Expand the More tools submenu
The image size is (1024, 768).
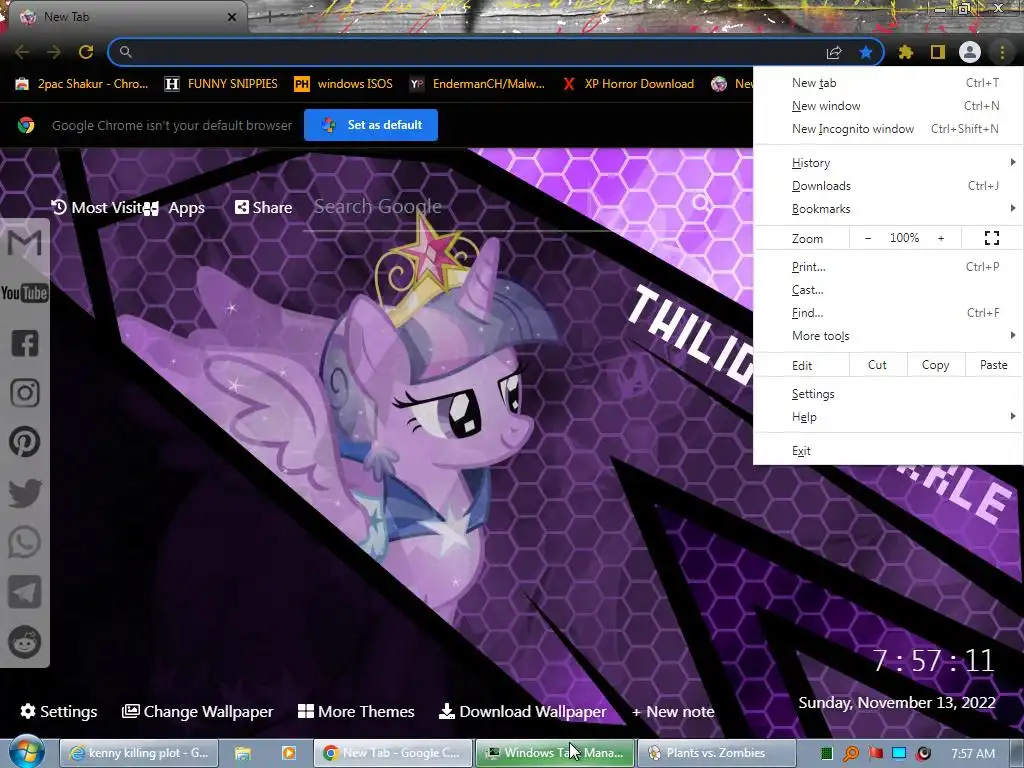888,336
